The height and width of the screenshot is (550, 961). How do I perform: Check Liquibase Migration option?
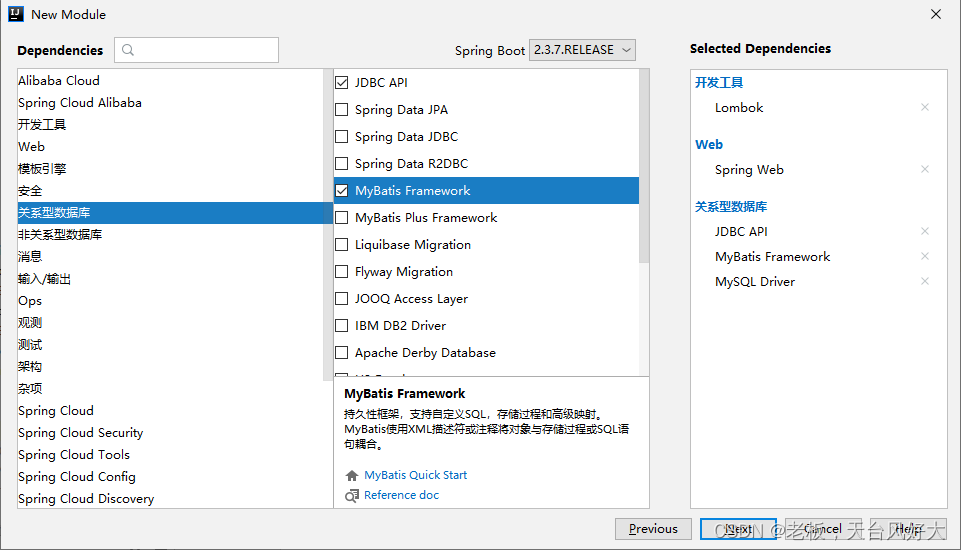coord(342,245)
